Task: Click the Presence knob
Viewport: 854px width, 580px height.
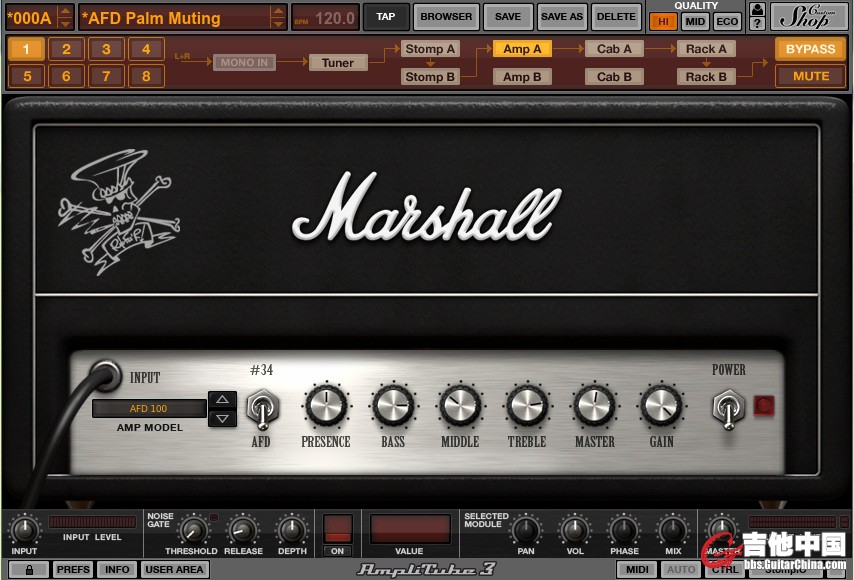Action: coord(325,407)
